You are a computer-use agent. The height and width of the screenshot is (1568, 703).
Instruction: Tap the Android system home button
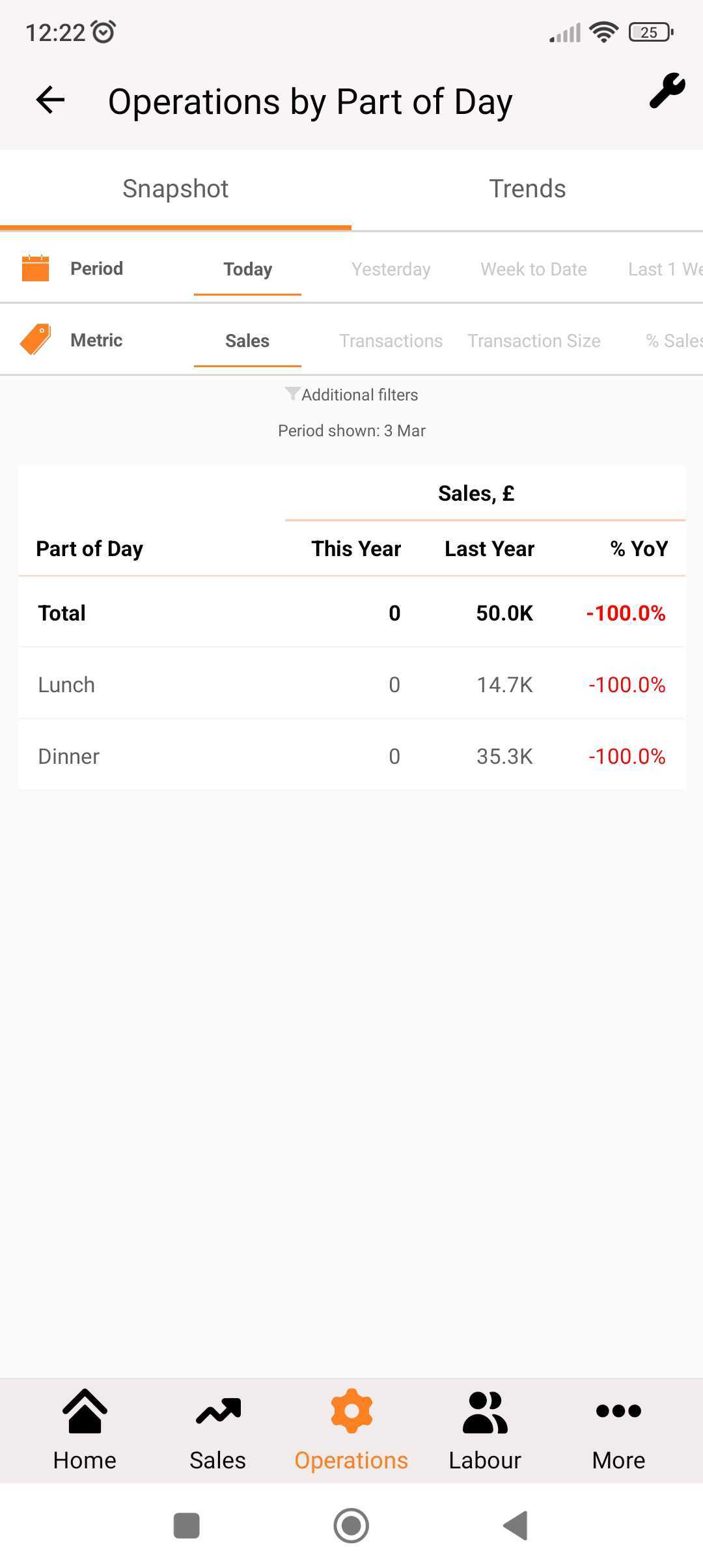[x=351, y=1526]
